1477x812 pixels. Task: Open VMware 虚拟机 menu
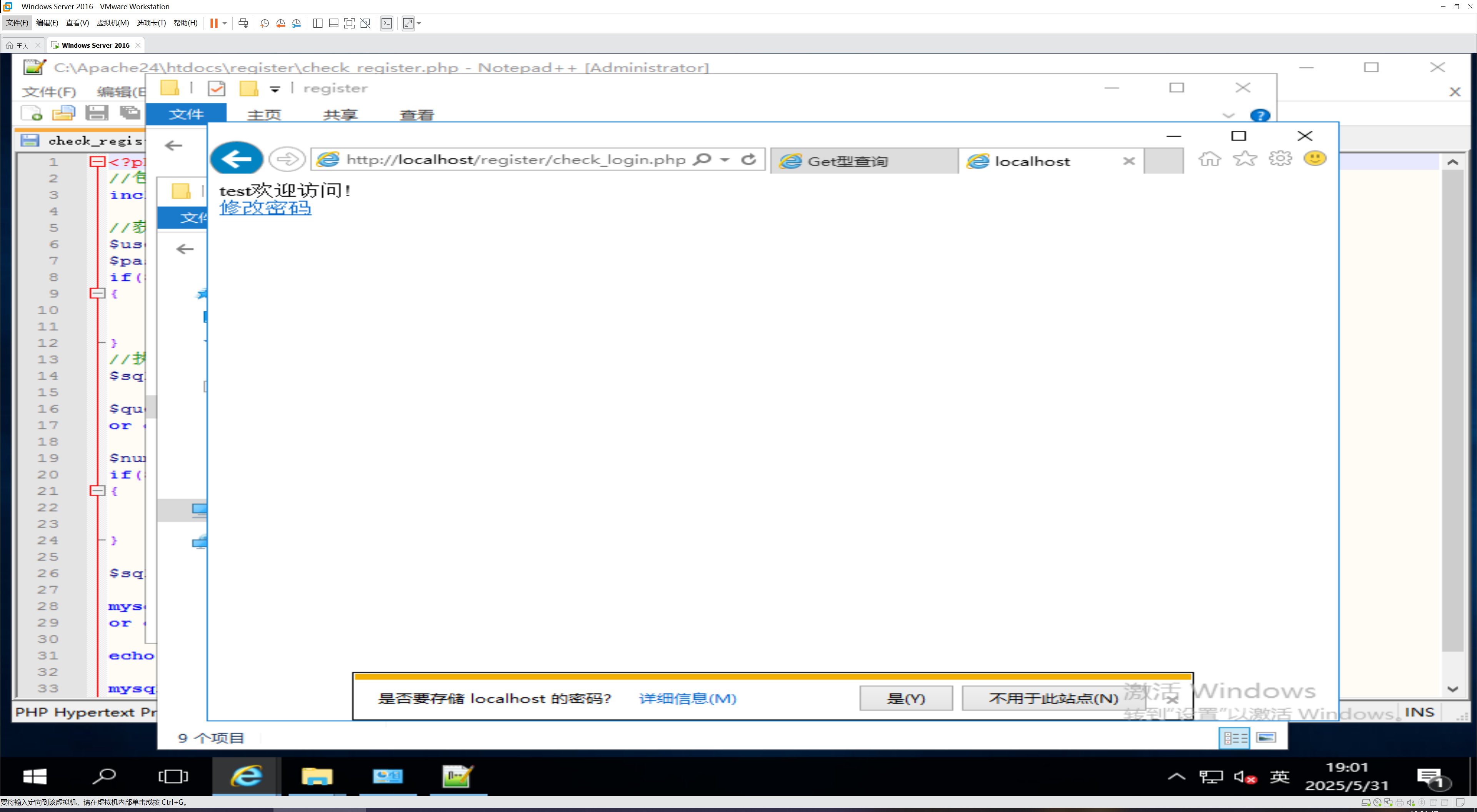[112, 23]
